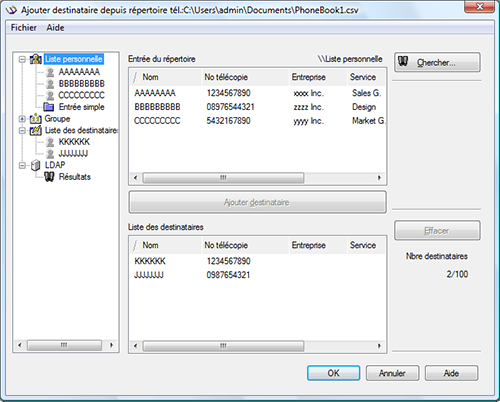Viewport: 500px width, 402px height.
Task: Click the Effacer button
Action: click(x=437, y=230)
